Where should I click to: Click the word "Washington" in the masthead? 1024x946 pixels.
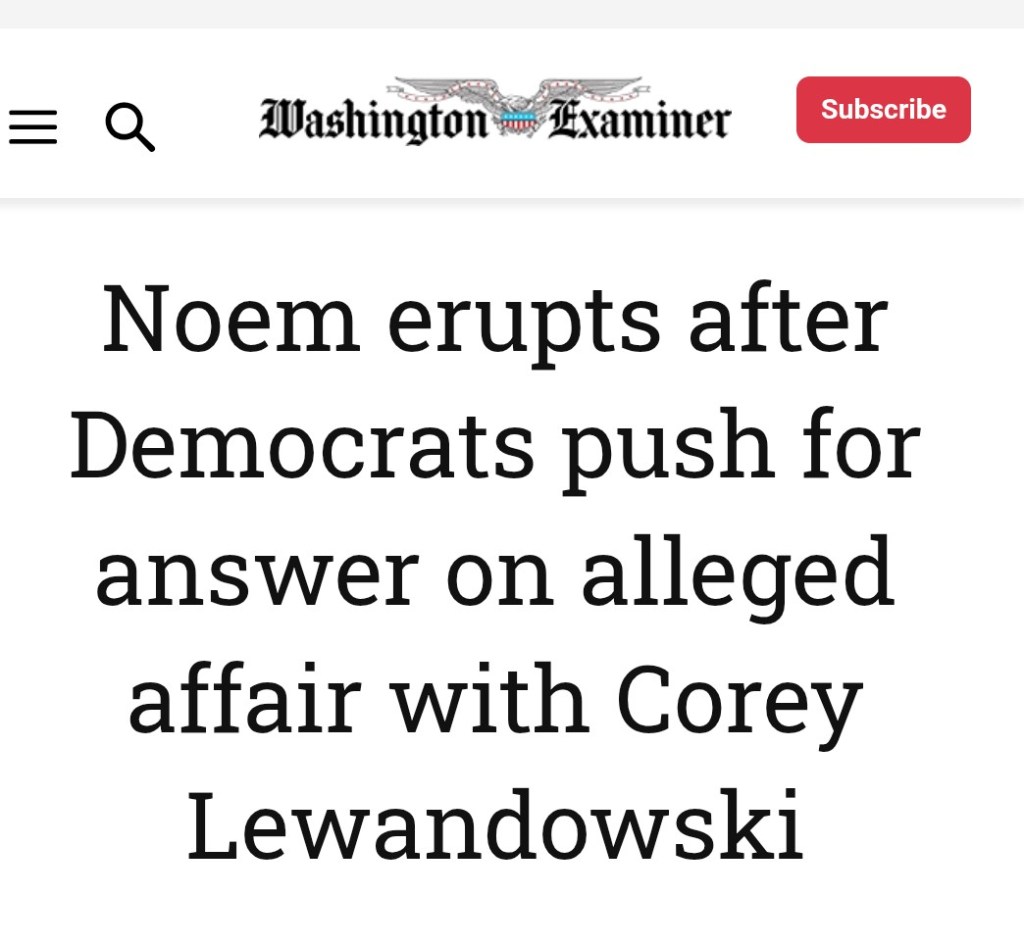point(373,122)
